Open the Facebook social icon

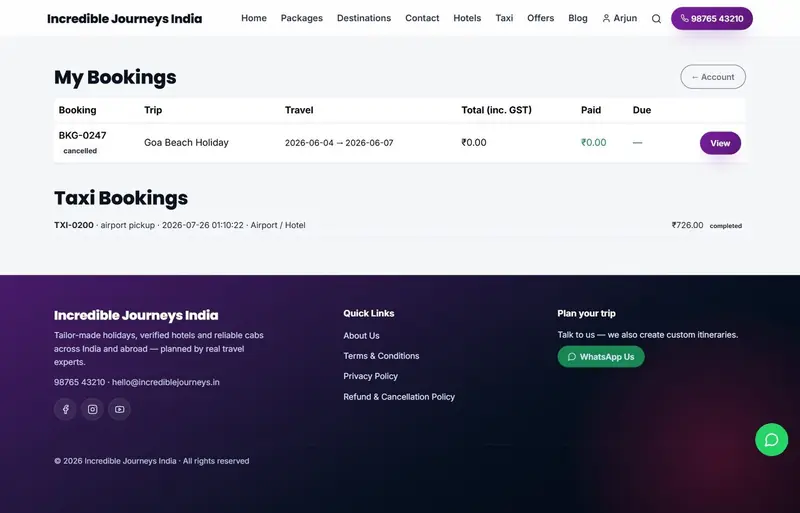65,409
